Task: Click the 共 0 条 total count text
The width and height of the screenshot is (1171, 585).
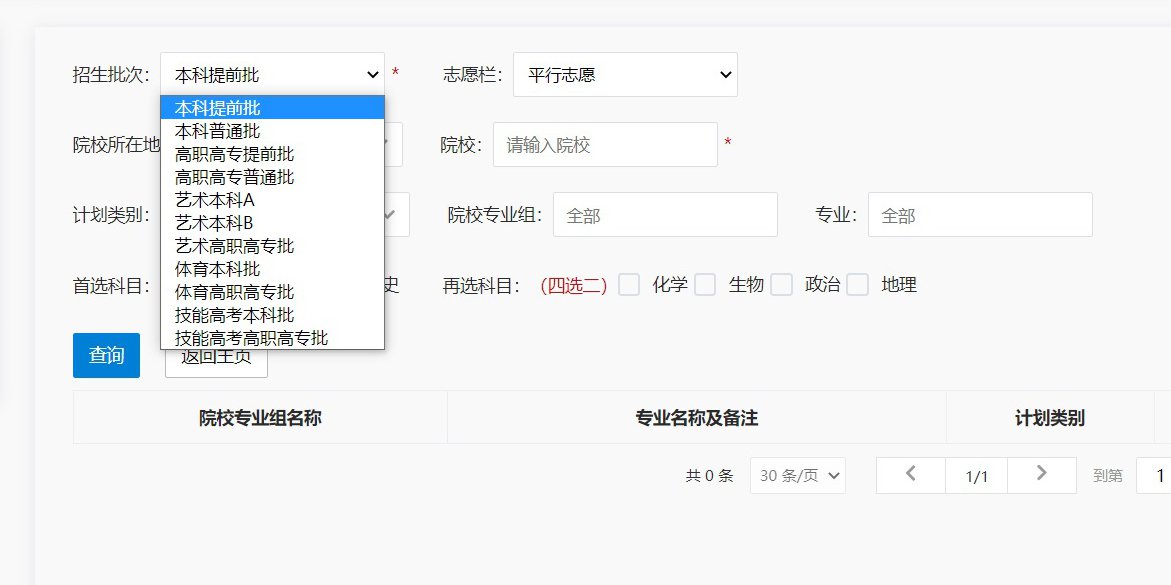Action: pos(709,476)
